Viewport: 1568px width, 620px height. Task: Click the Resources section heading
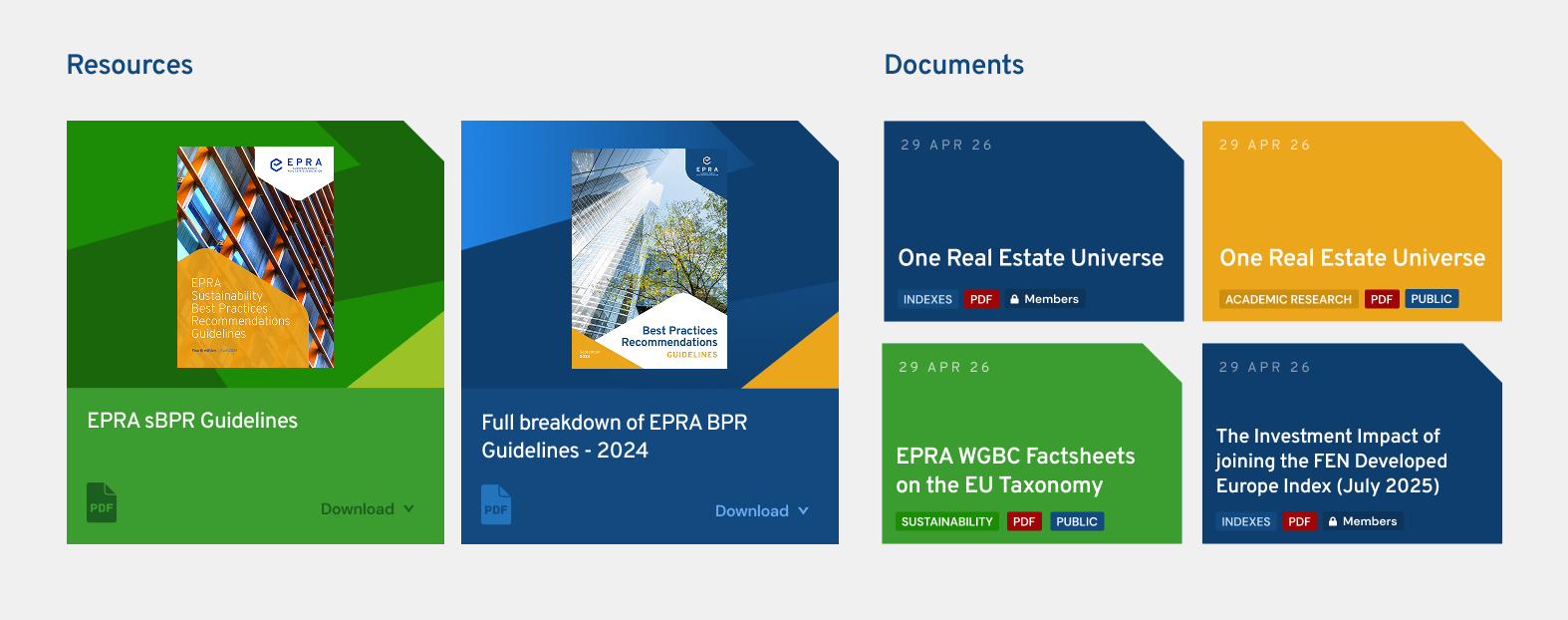(x=130, y=65)
